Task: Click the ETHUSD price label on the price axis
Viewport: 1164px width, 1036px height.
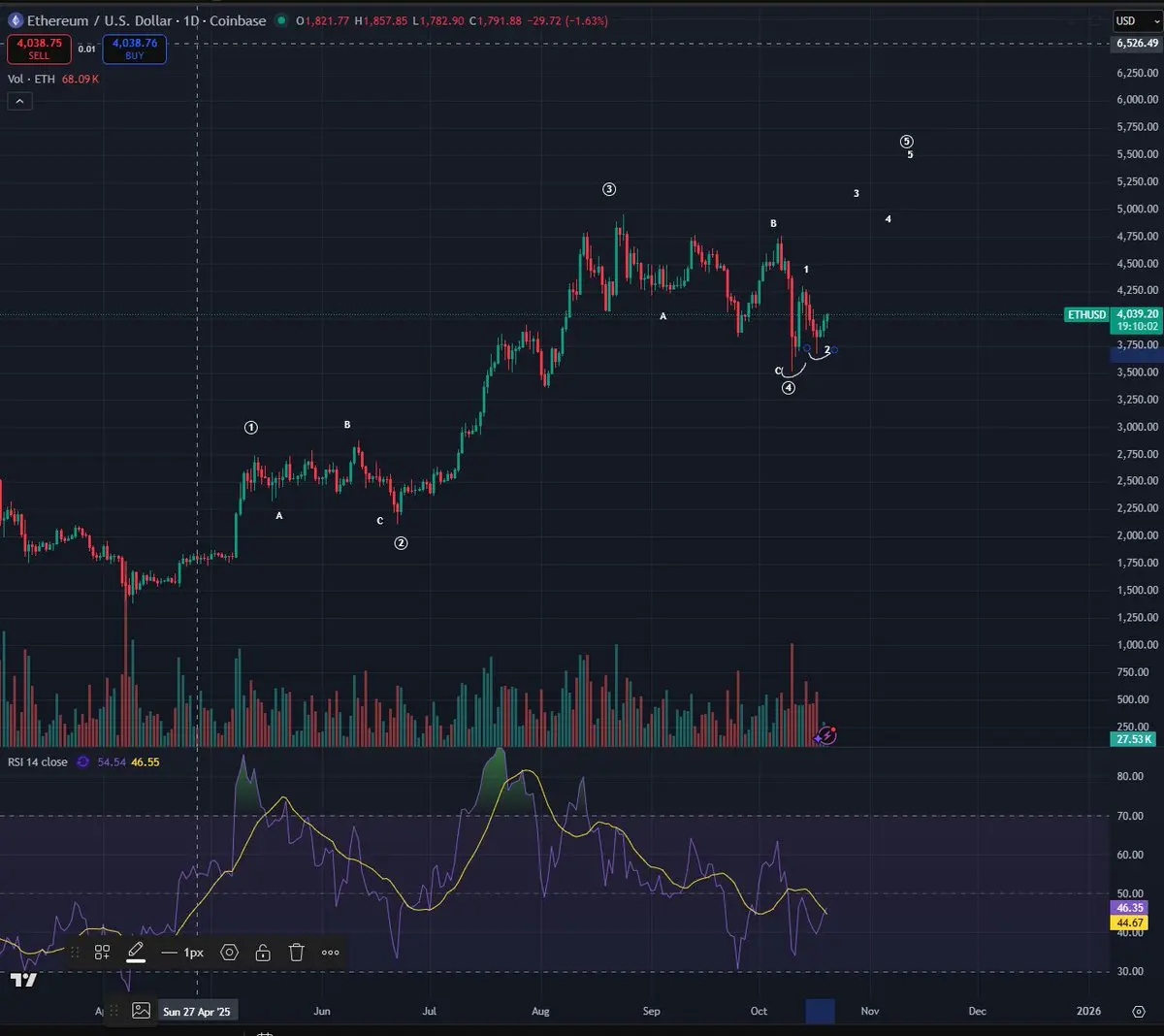Action: click(x=1086, y=314)
